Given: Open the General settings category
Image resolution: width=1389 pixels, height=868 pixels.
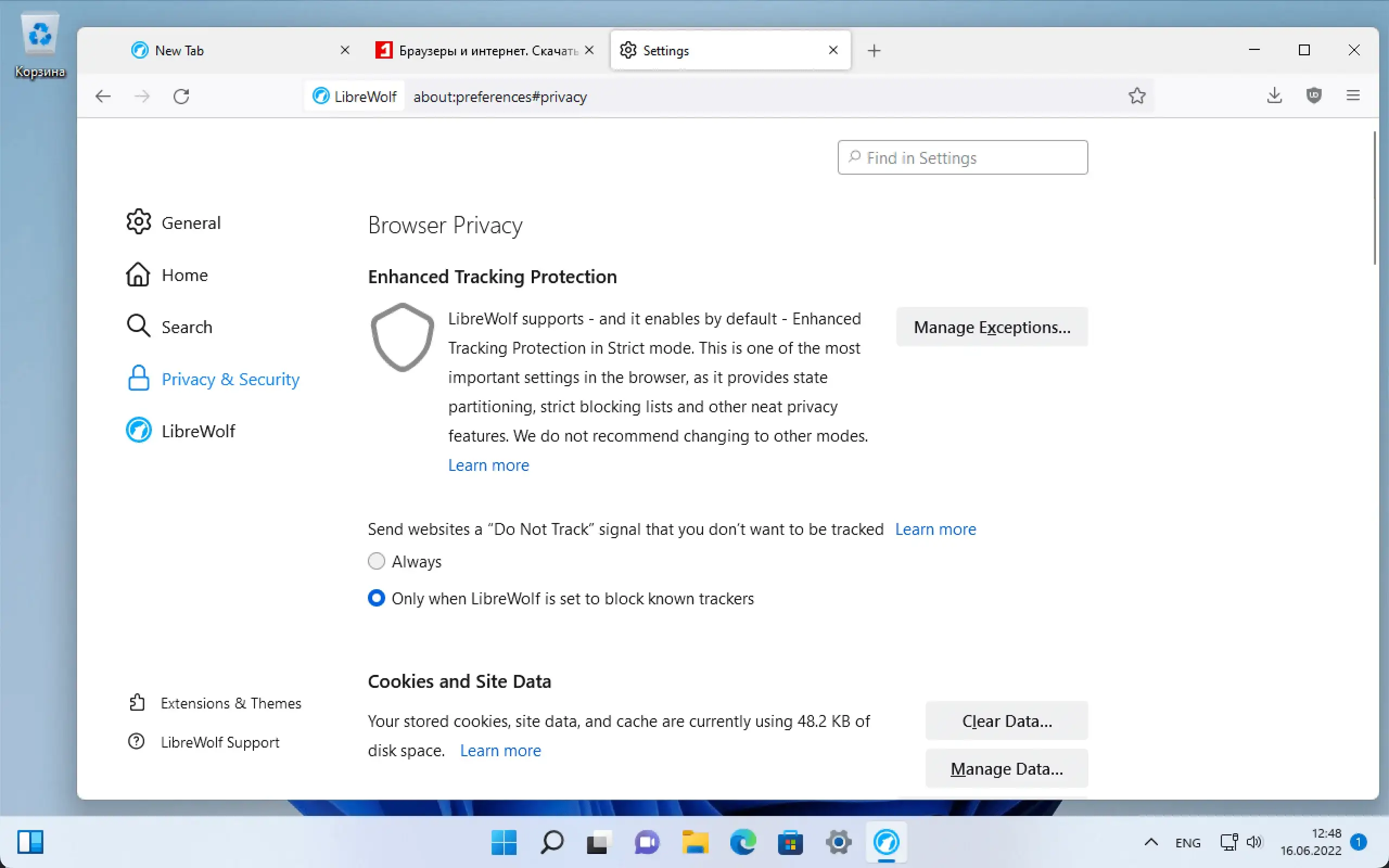Looking at the screenshot, I should pyautogui.click(x=173, y=223).
